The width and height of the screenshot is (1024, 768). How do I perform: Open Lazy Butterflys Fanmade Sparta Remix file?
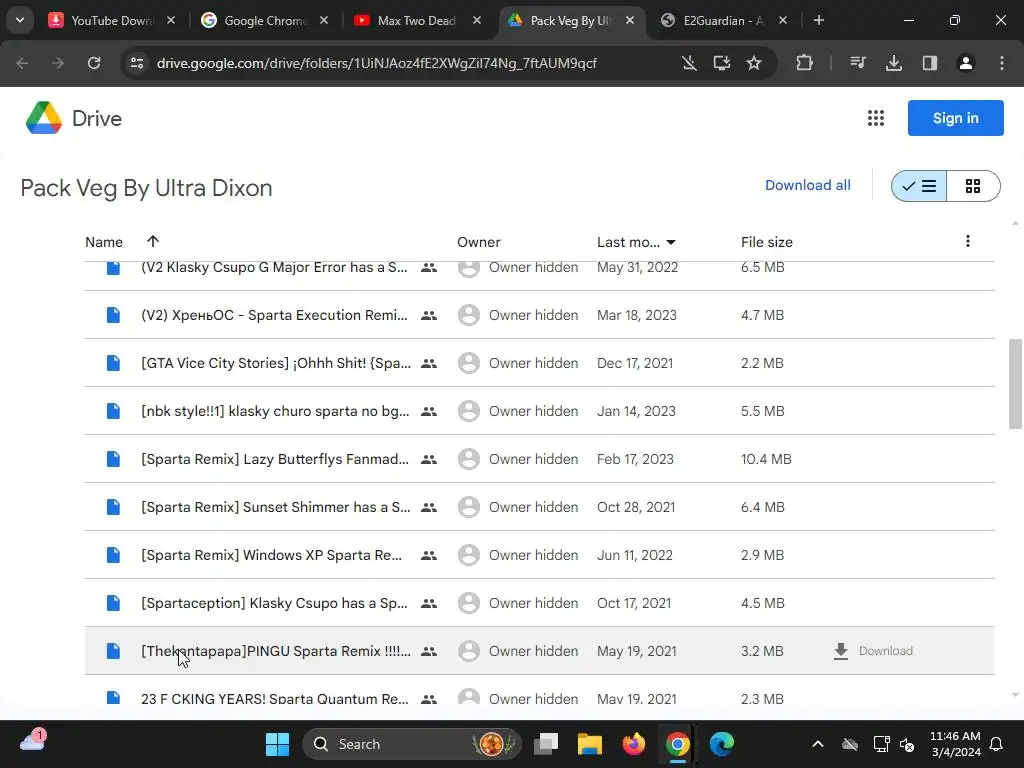pyautogui.click(x=275, y=459)
